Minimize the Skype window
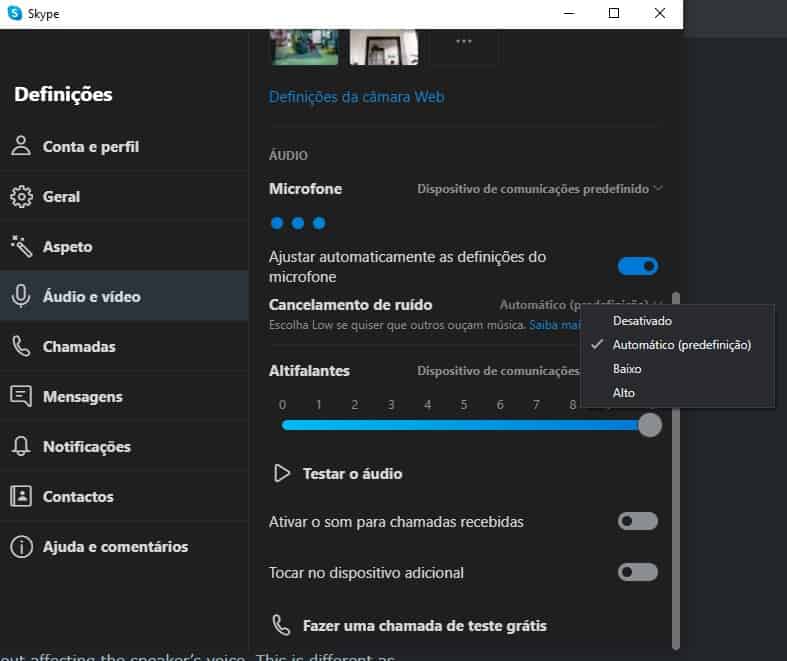This screenshot has height=661, width=787. click(569, 13)
